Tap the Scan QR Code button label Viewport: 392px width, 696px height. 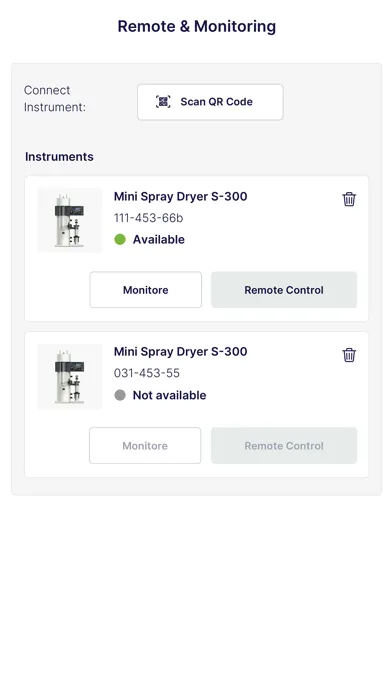pos(216,102)
